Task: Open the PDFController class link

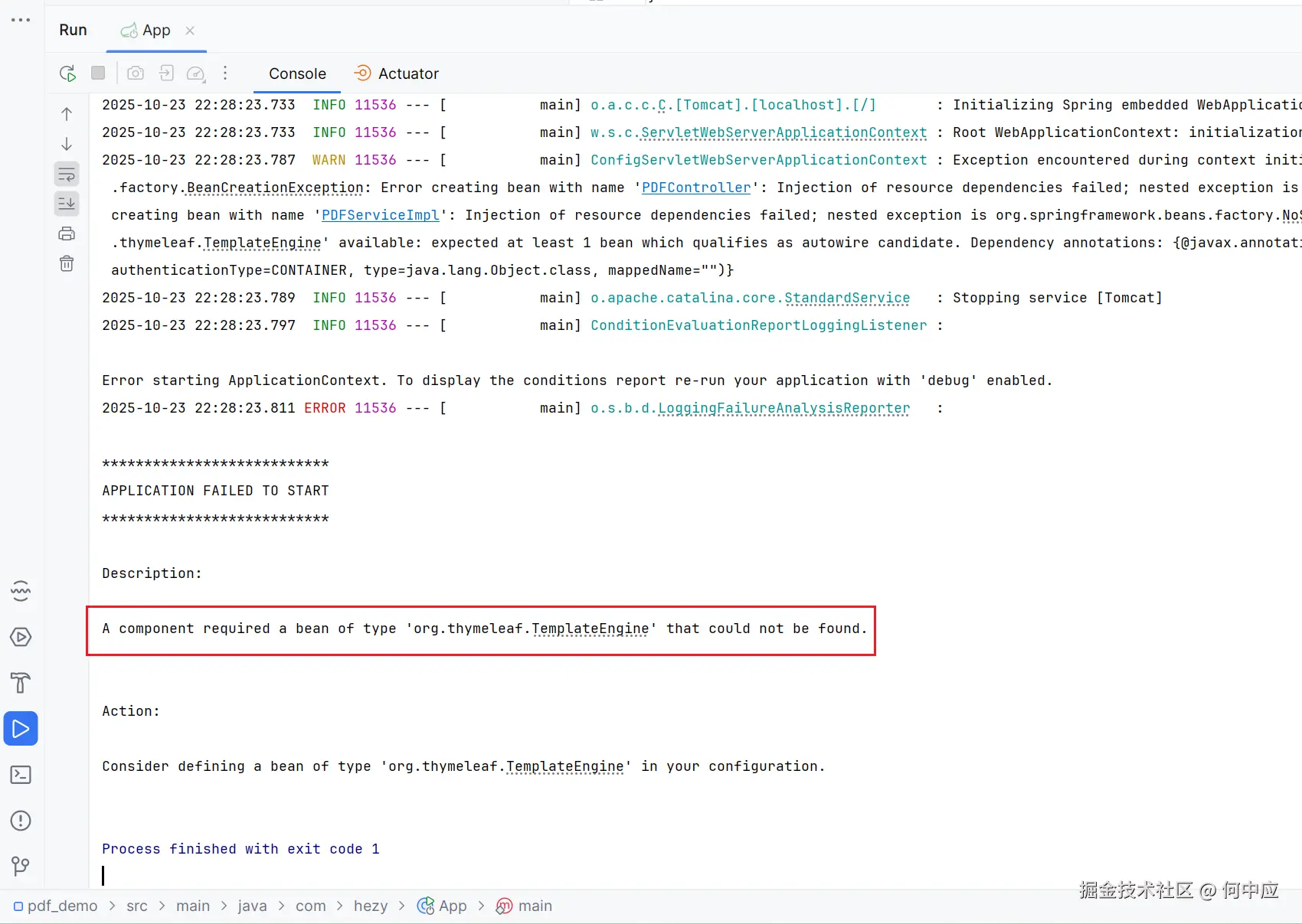Action: (696, 188)
